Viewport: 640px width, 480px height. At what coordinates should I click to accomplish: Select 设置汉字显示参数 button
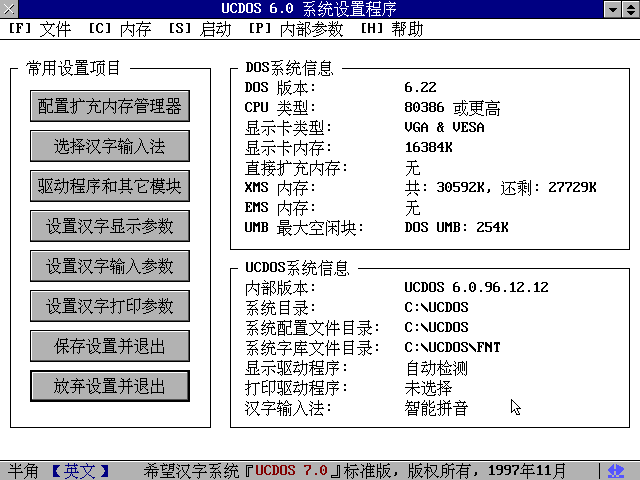tap(110, 225)
